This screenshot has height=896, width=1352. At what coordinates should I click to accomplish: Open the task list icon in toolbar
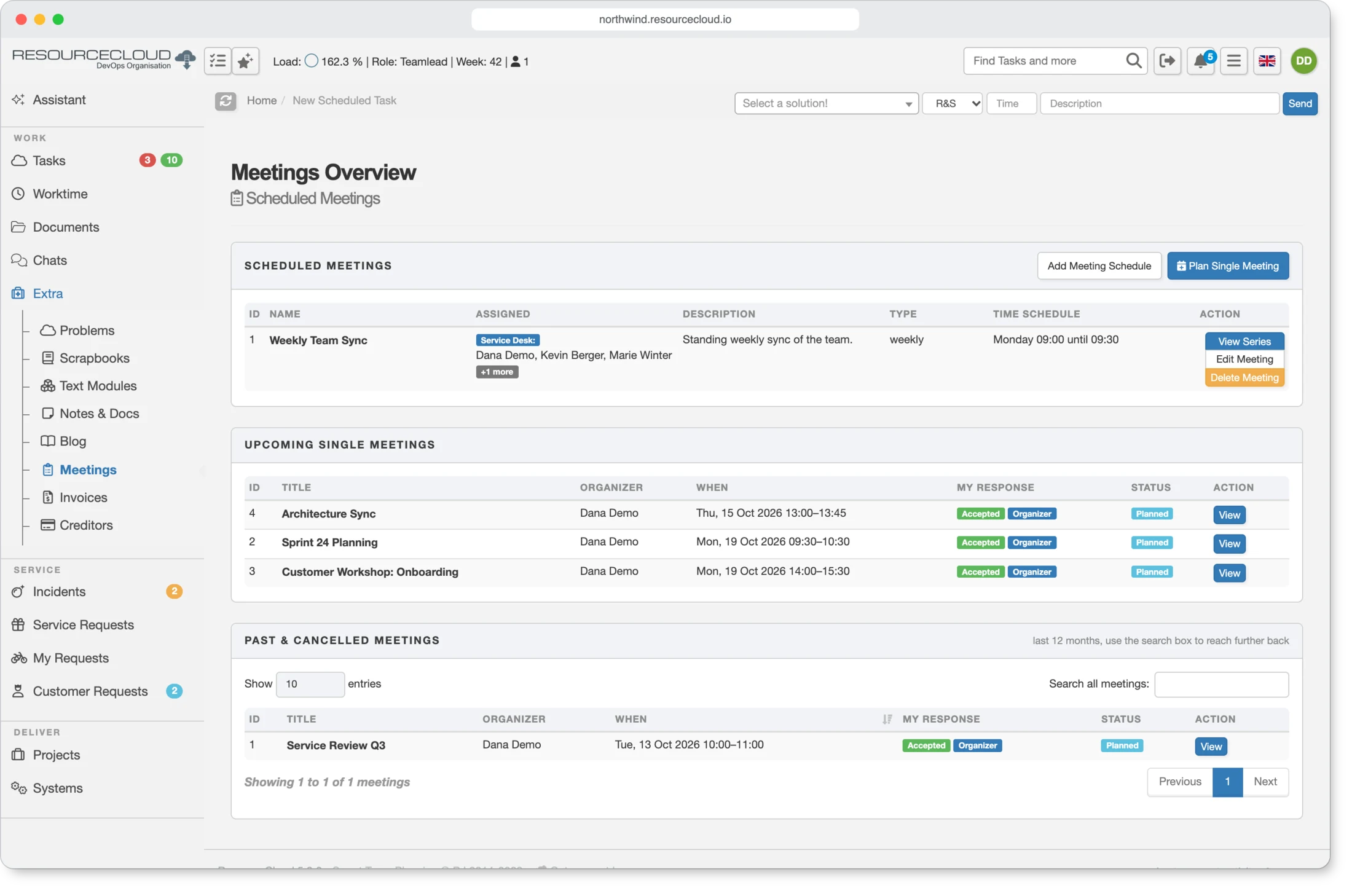click(x=218, y=61)
